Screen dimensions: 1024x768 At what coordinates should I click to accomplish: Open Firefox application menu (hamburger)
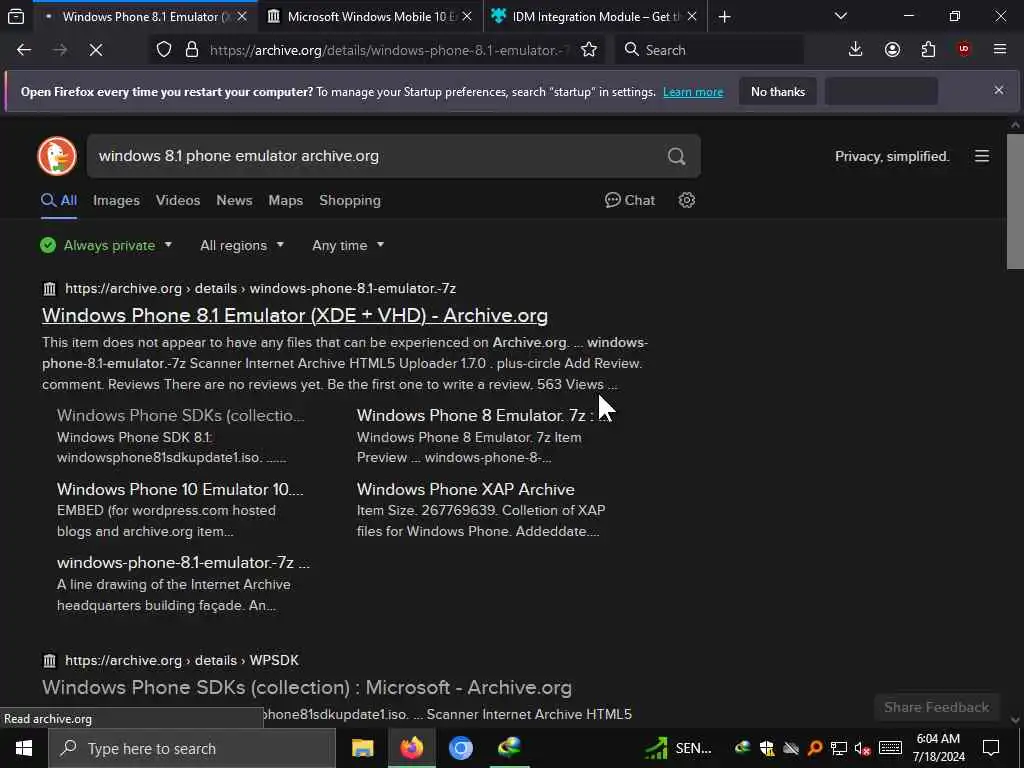pyautogui.click(x=1000, y=50)
